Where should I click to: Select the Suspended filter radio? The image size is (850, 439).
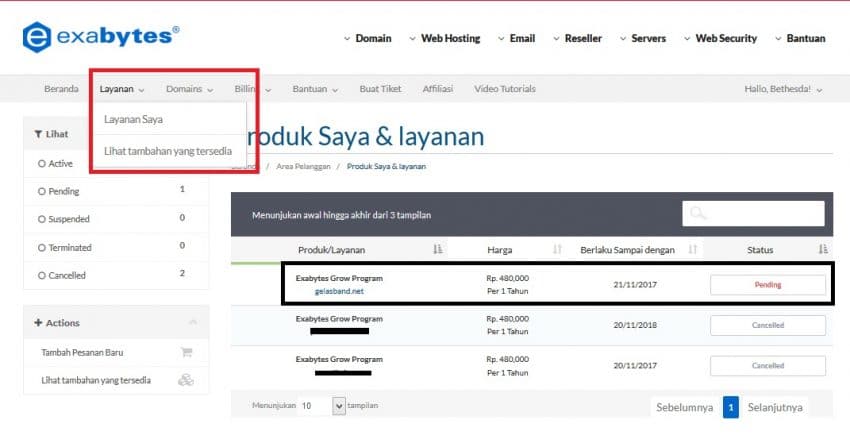coord(42,220)
